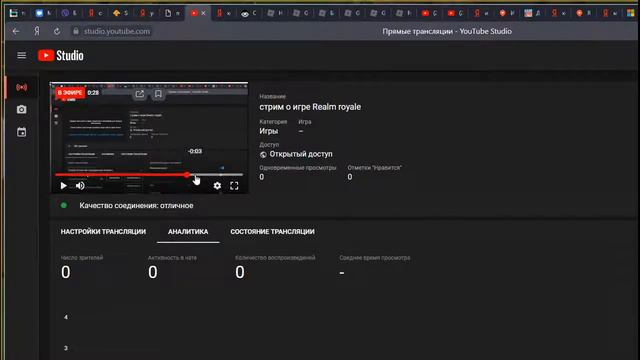Reload the page with refresh icon
Image resolution: width=640 pixels, height=360 pixels.
[57, 31]
